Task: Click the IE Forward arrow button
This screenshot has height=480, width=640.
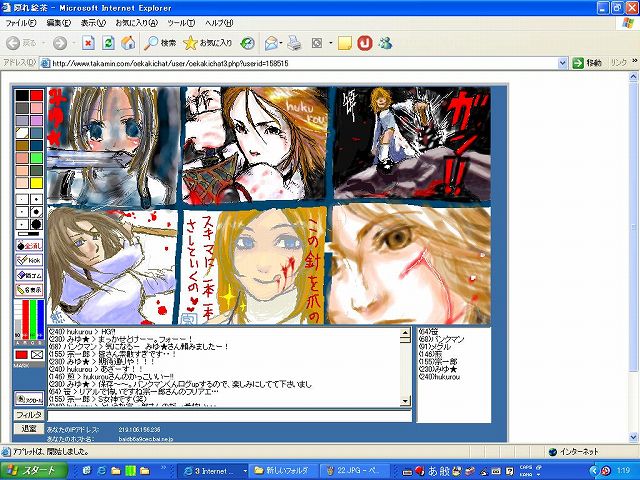Action: click(x=60, y=43)
